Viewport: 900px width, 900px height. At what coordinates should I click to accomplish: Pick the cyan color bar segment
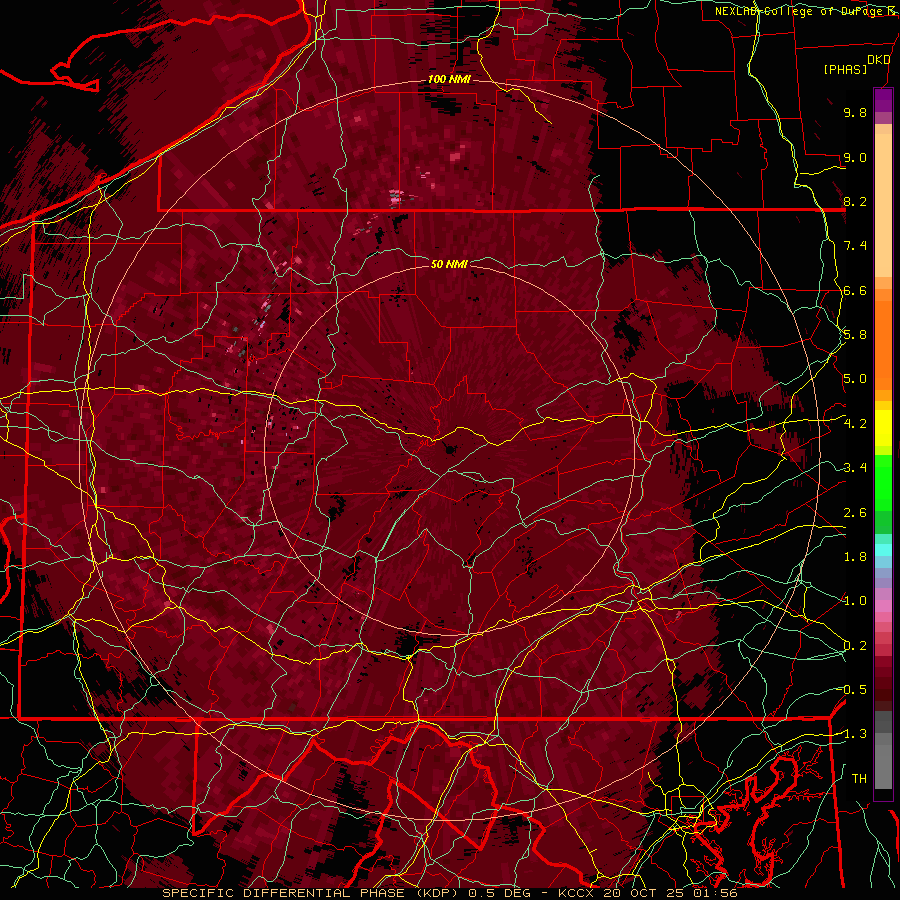883,550
